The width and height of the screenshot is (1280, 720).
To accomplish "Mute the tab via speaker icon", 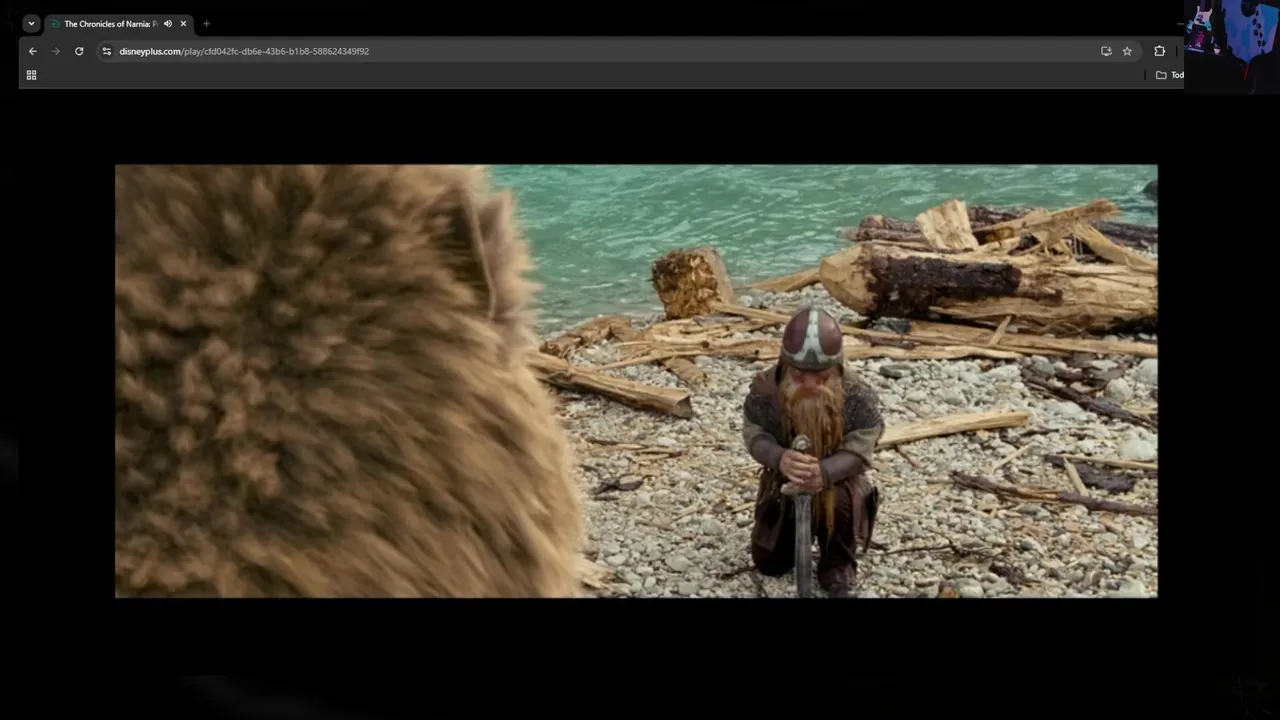I will tap(168, 24).
